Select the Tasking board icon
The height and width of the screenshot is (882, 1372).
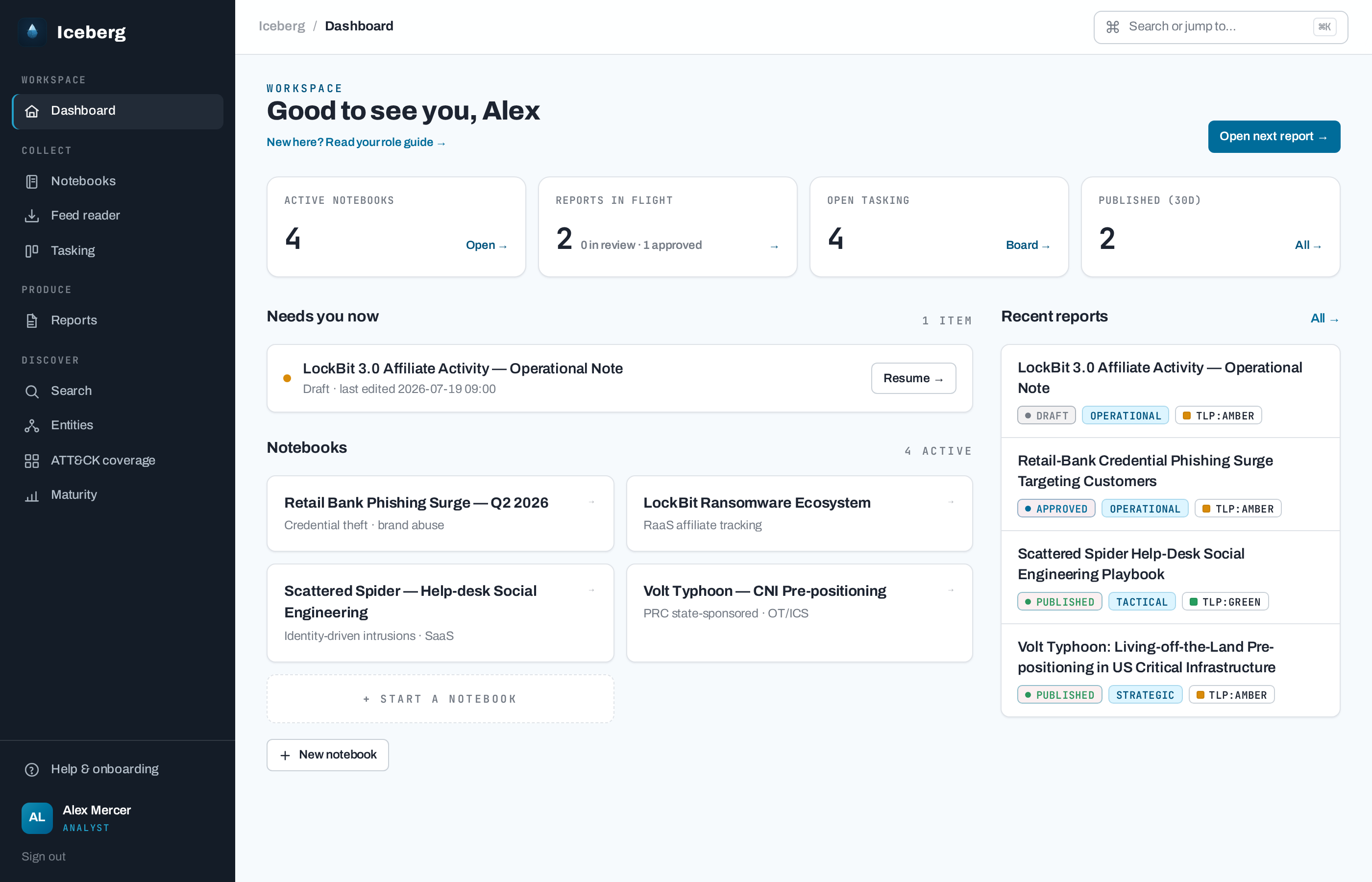32,251
